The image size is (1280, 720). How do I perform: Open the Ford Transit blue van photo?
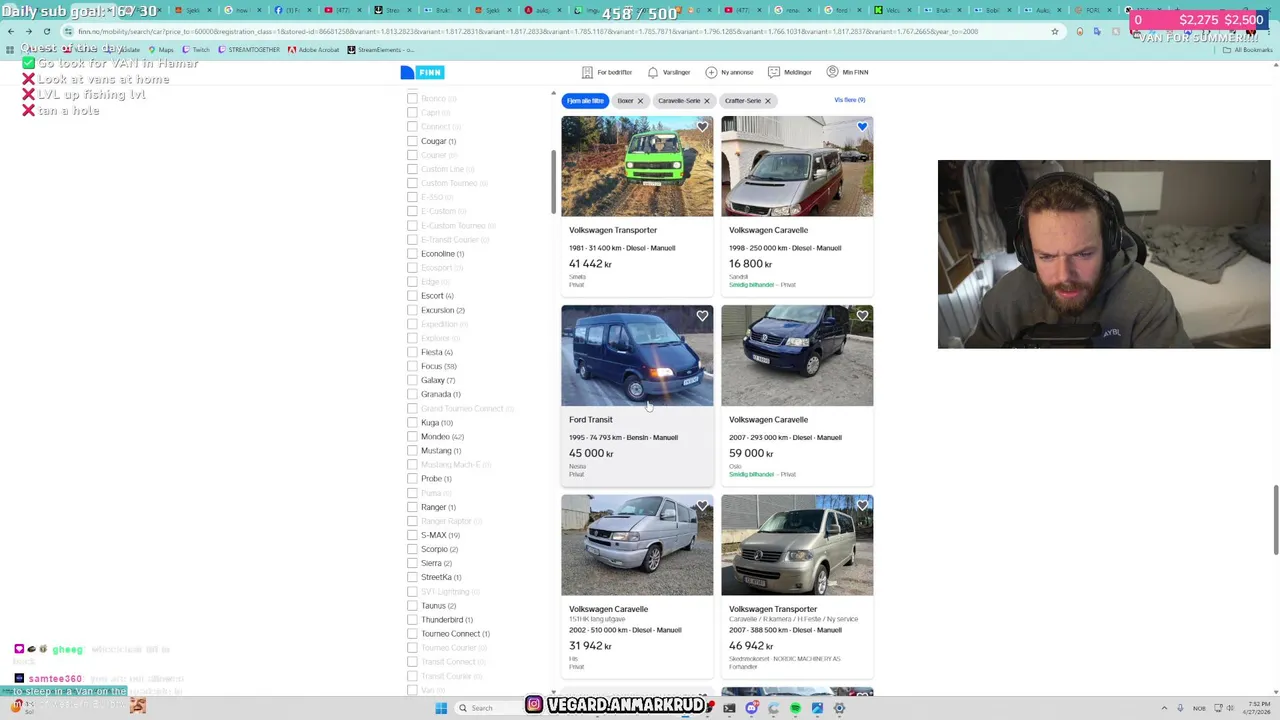click(637, 356)
